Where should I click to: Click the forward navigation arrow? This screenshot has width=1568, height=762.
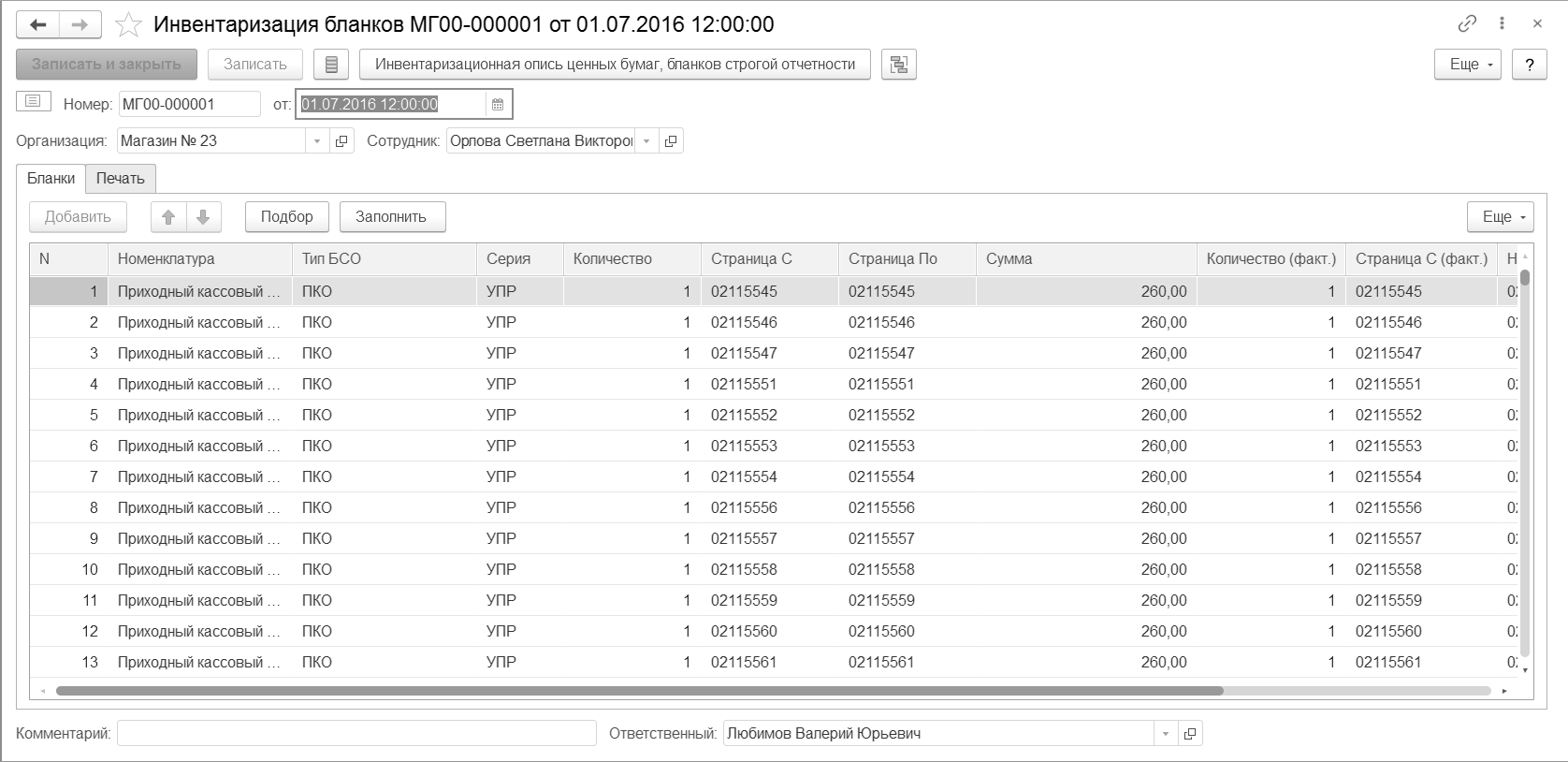coord(80,24)
